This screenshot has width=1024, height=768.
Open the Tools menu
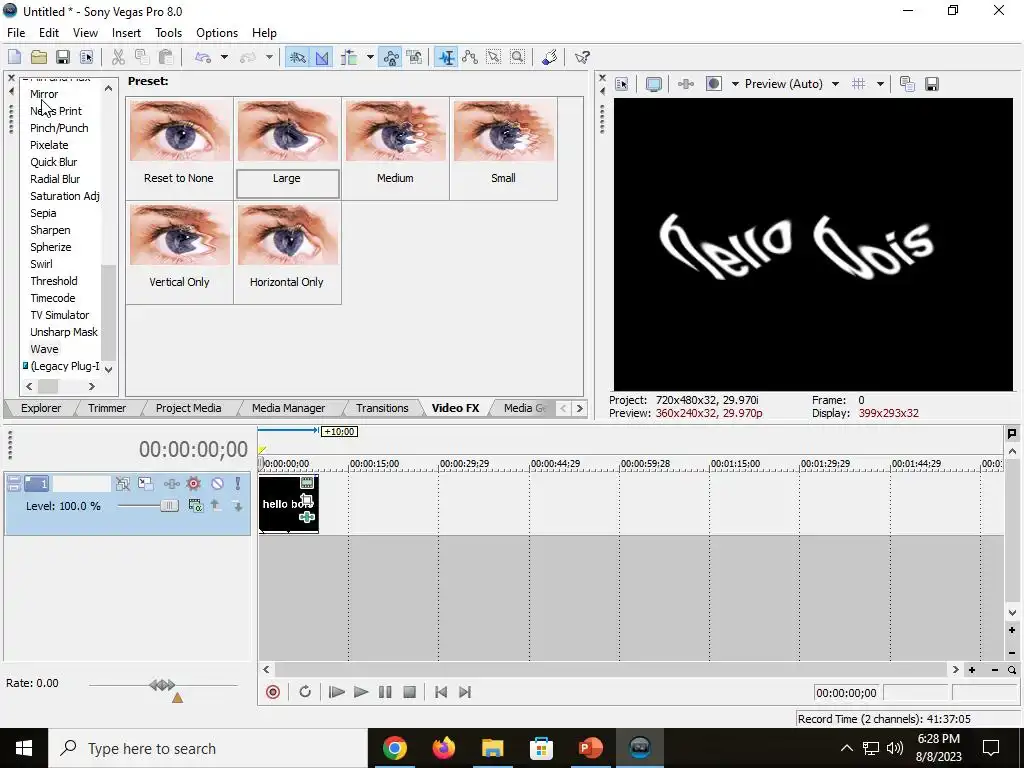(168, 33)
